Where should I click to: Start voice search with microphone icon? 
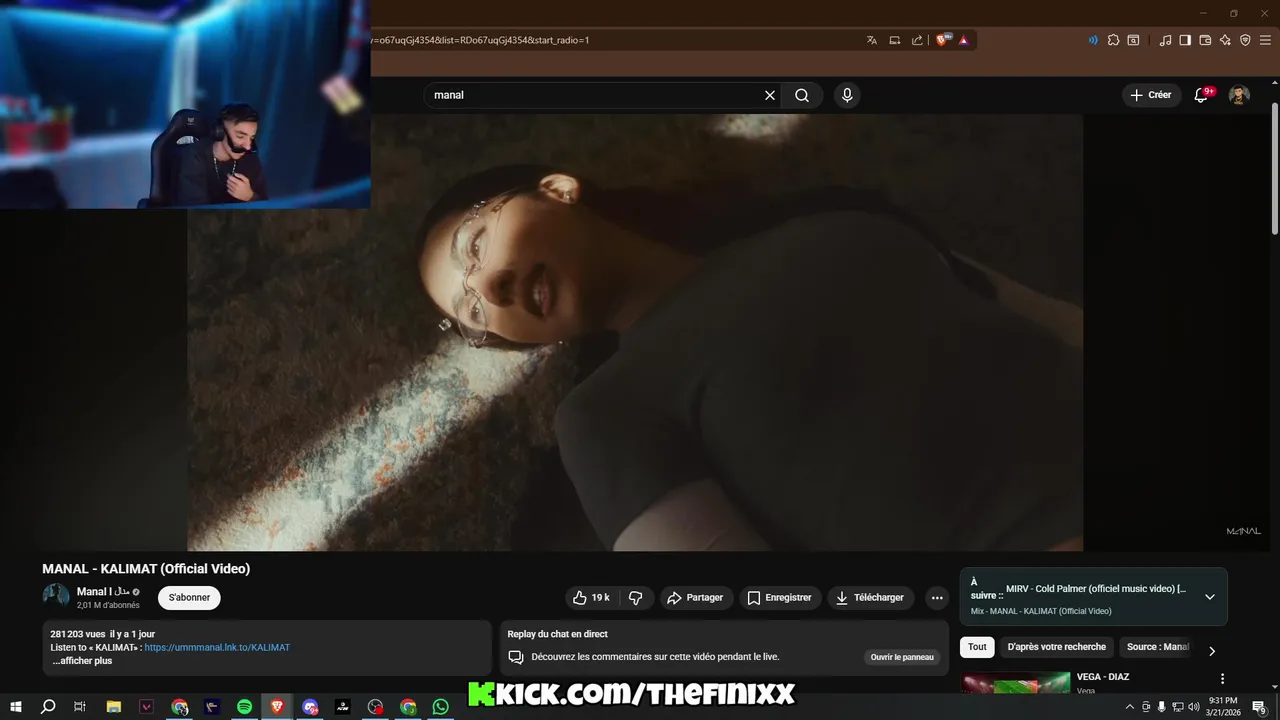(x=847, y=95)
